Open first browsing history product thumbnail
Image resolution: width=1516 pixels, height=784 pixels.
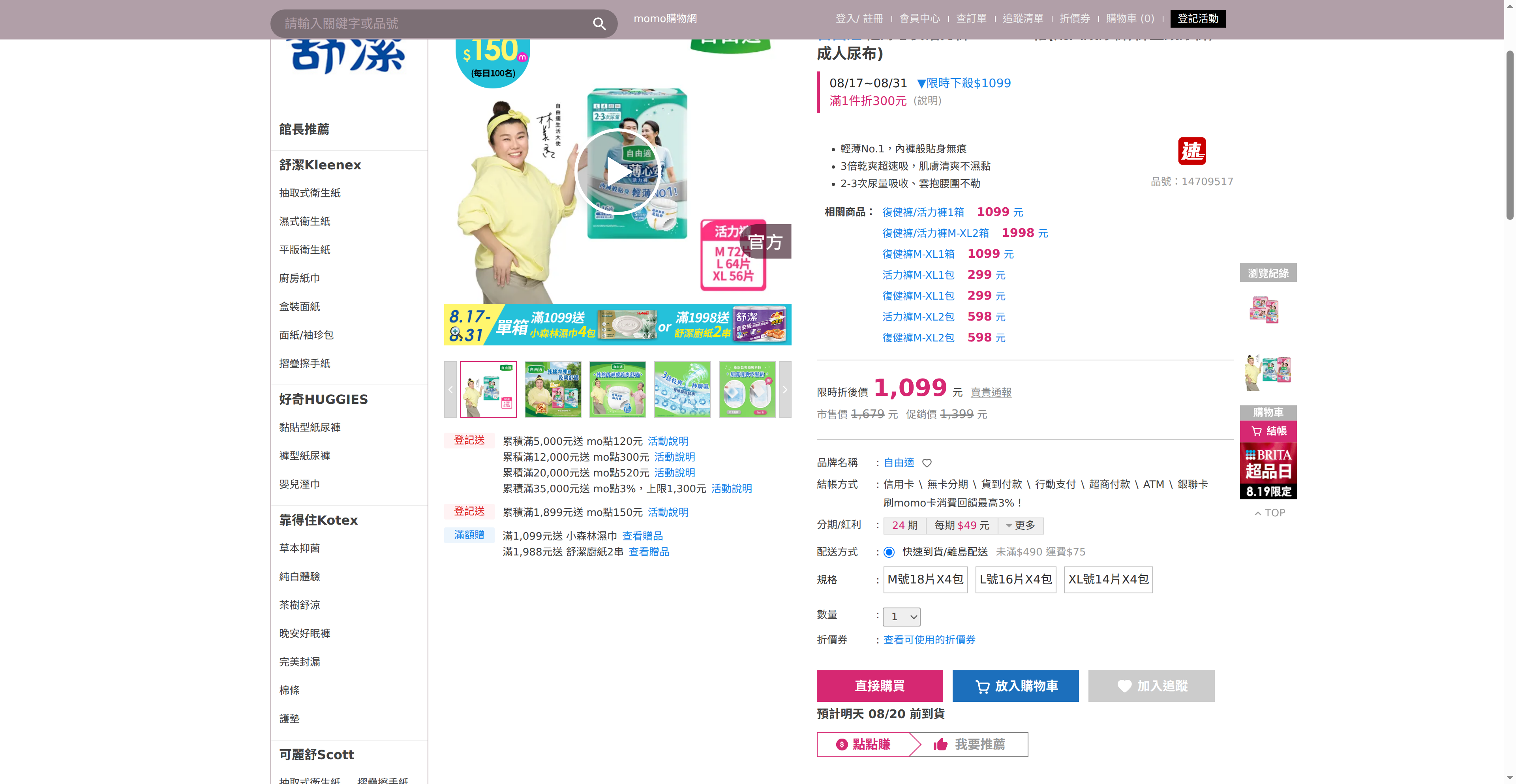tap(1263, 310)
